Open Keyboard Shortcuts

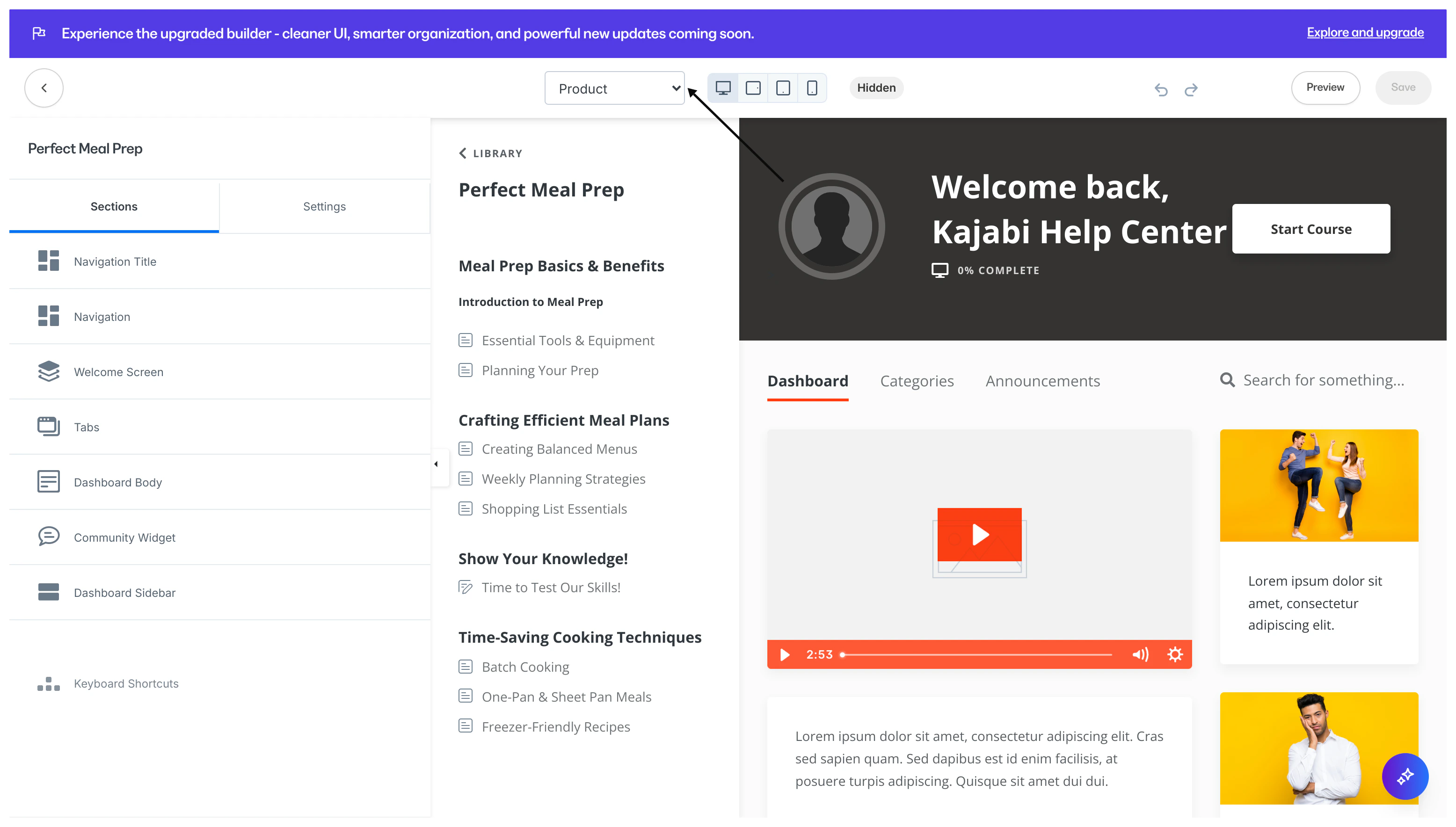point(108,683)
